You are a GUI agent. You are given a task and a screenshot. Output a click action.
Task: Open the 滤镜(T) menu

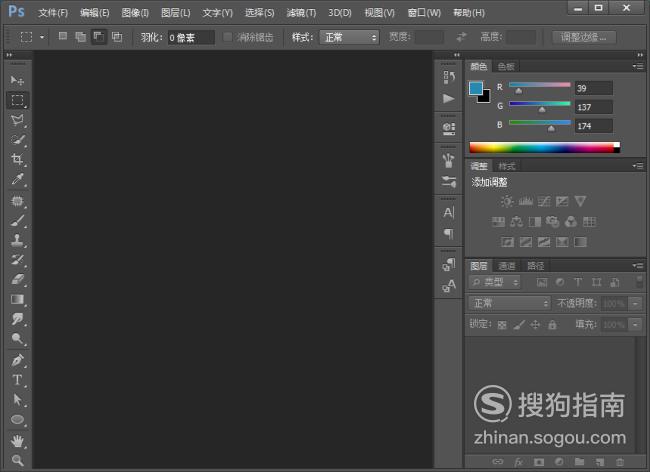click(301, 13)
